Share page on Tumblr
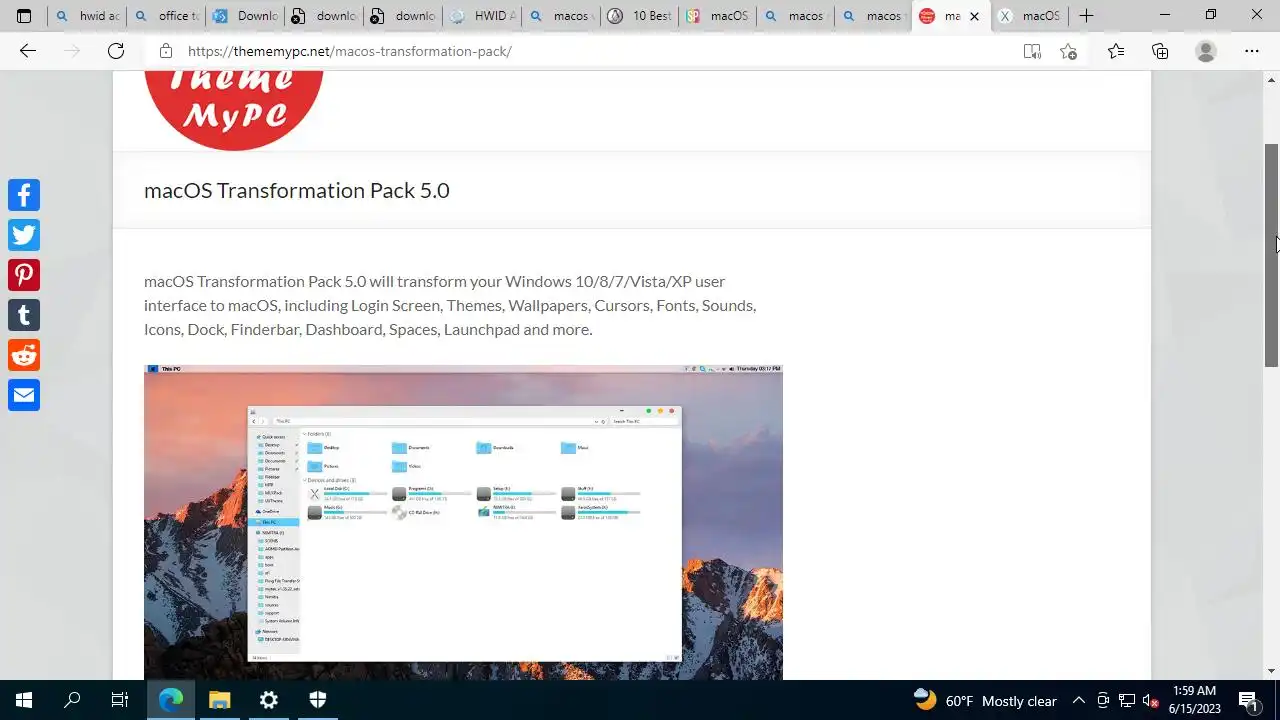This screenshot has width=1280, height=720. click(24, 315)
